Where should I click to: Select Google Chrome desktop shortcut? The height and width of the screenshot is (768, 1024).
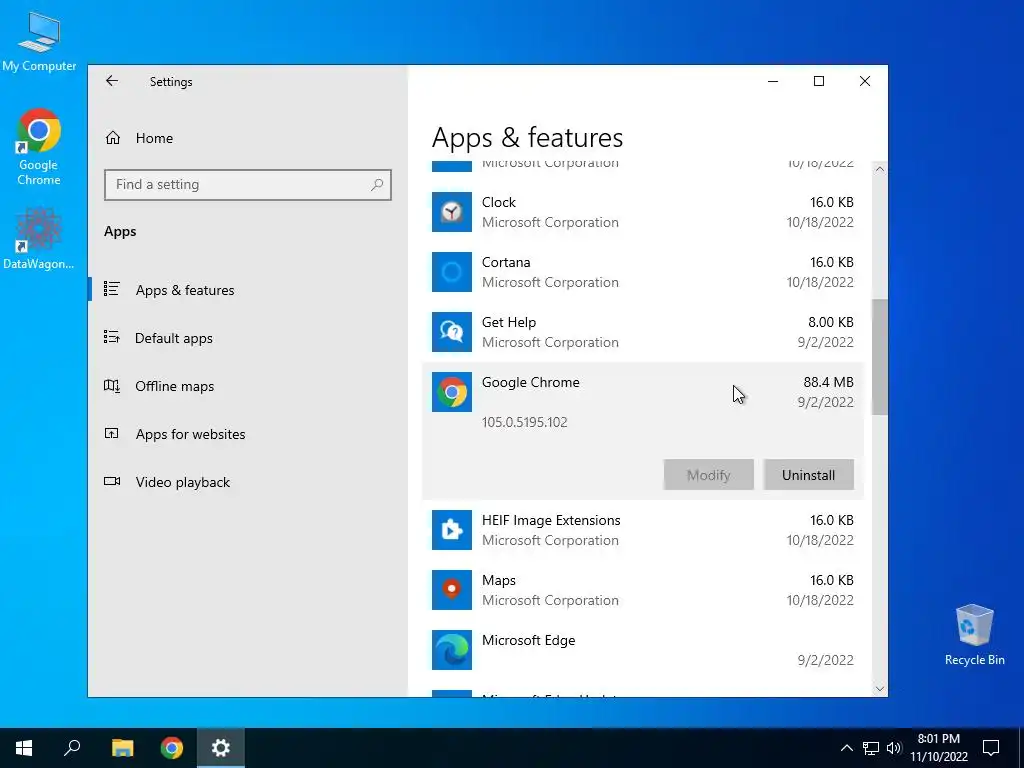coord(39,148)
